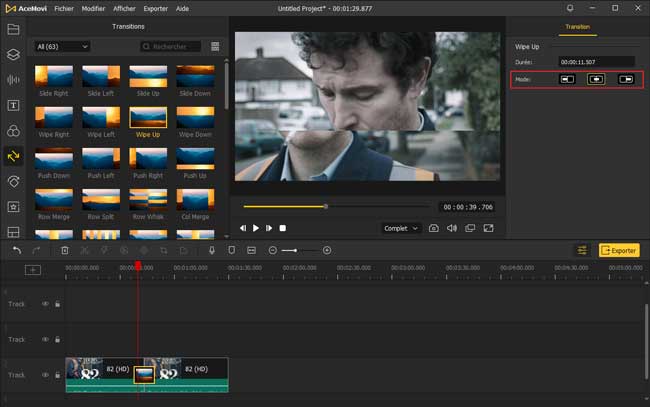Click the Undo arrow in timeline toolbar
Screen dimensions: 650x407
(17, 250)
